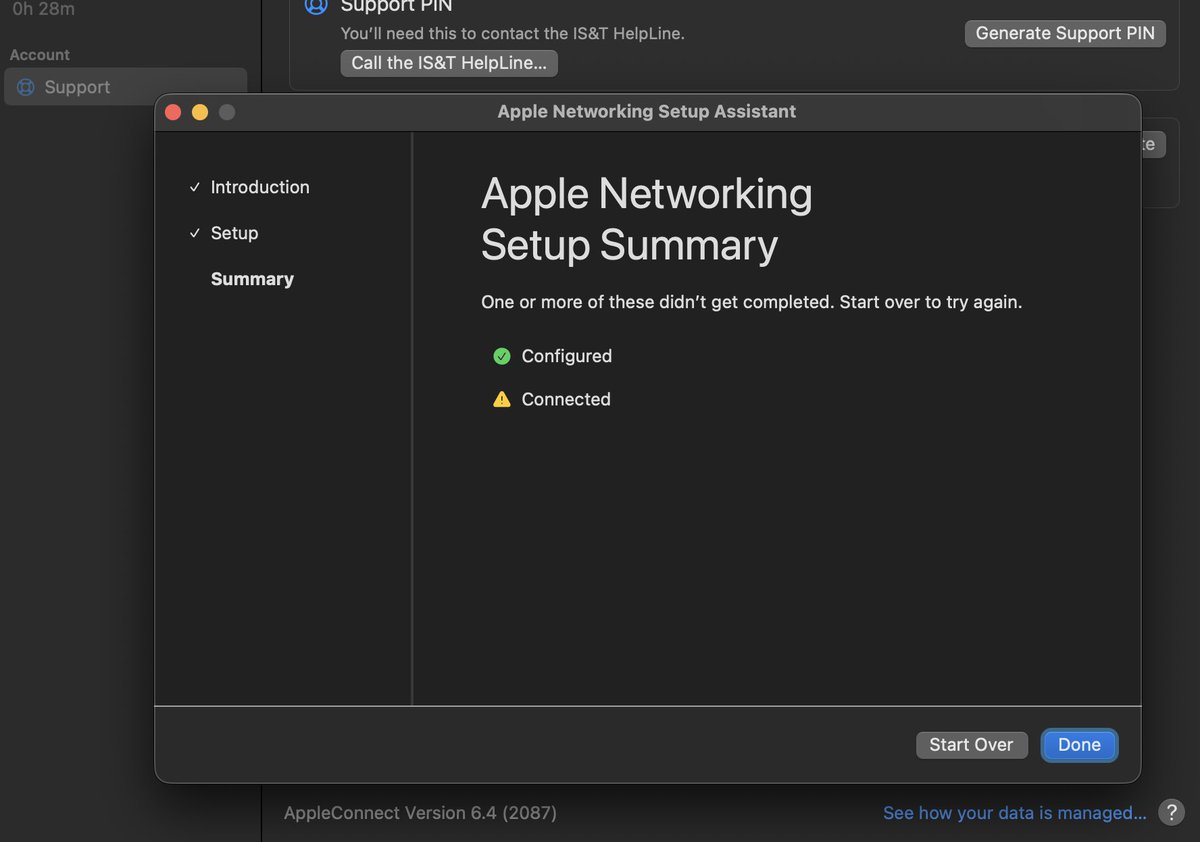This screenshot has height=842, width=1200.
Task: Select Support in AppleConnect sidebar
Action: (126, 87)
